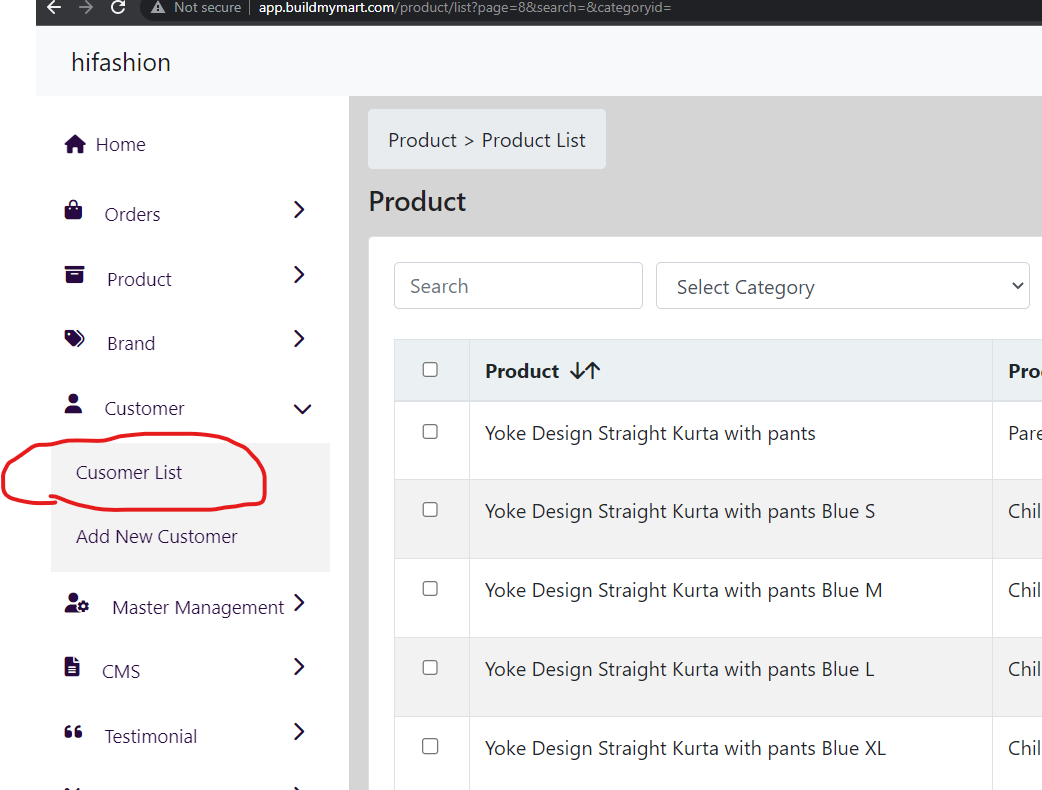This screenshot has width=1042, height=790.
Task: Collapse the Customer menu chevron
Action: [x=302, y=409]
